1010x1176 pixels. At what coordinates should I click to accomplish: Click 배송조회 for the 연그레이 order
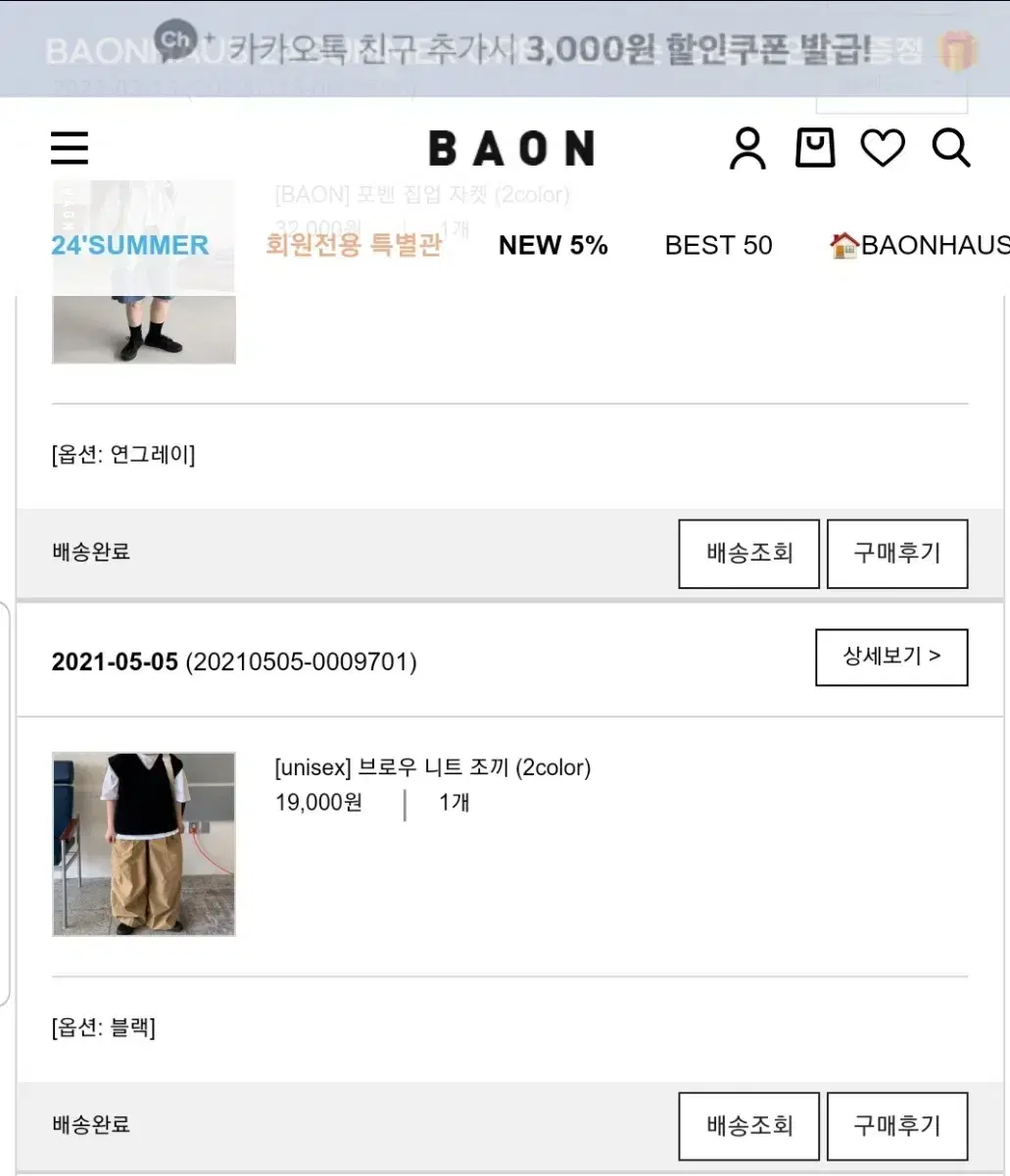tap(749, 554)
